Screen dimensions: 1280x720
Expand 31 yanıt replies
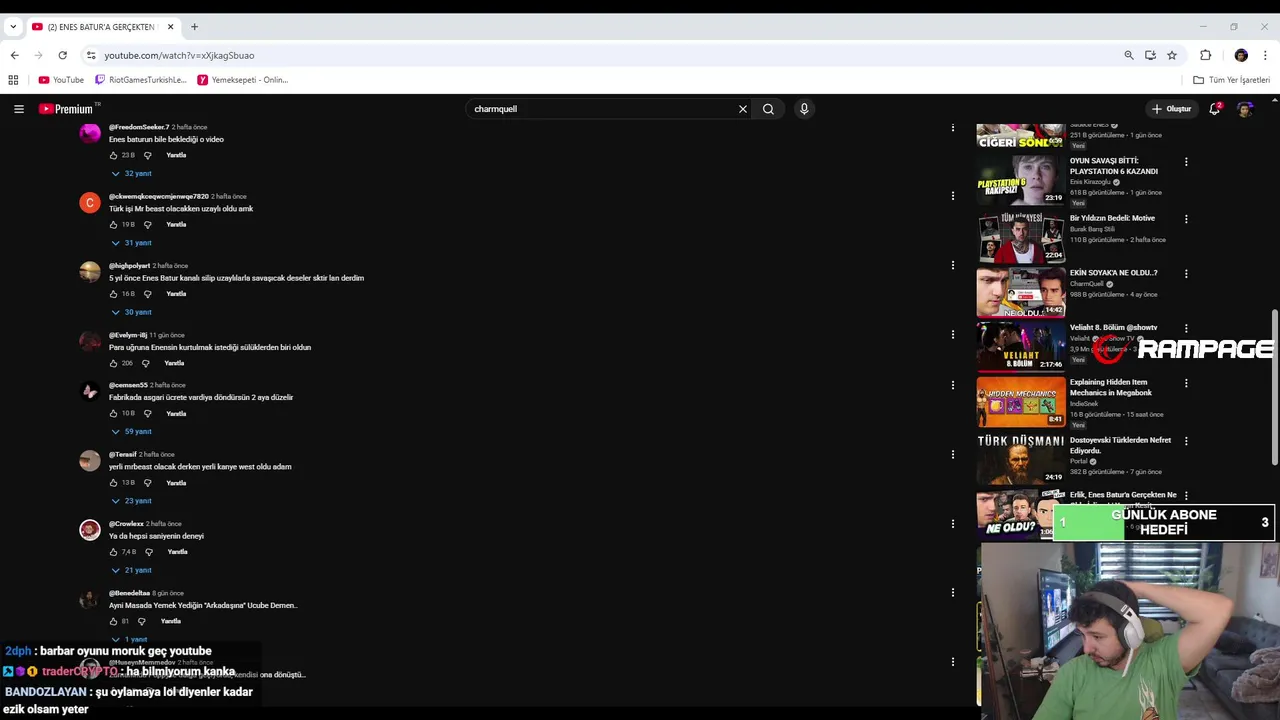(x=131, y=243)
